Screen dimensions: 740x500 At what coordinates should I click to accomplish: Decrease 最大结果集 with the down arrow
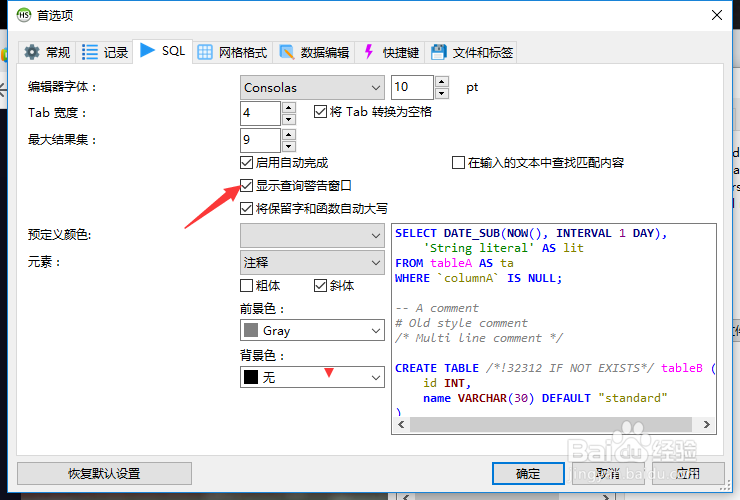(x=289, y=146)
